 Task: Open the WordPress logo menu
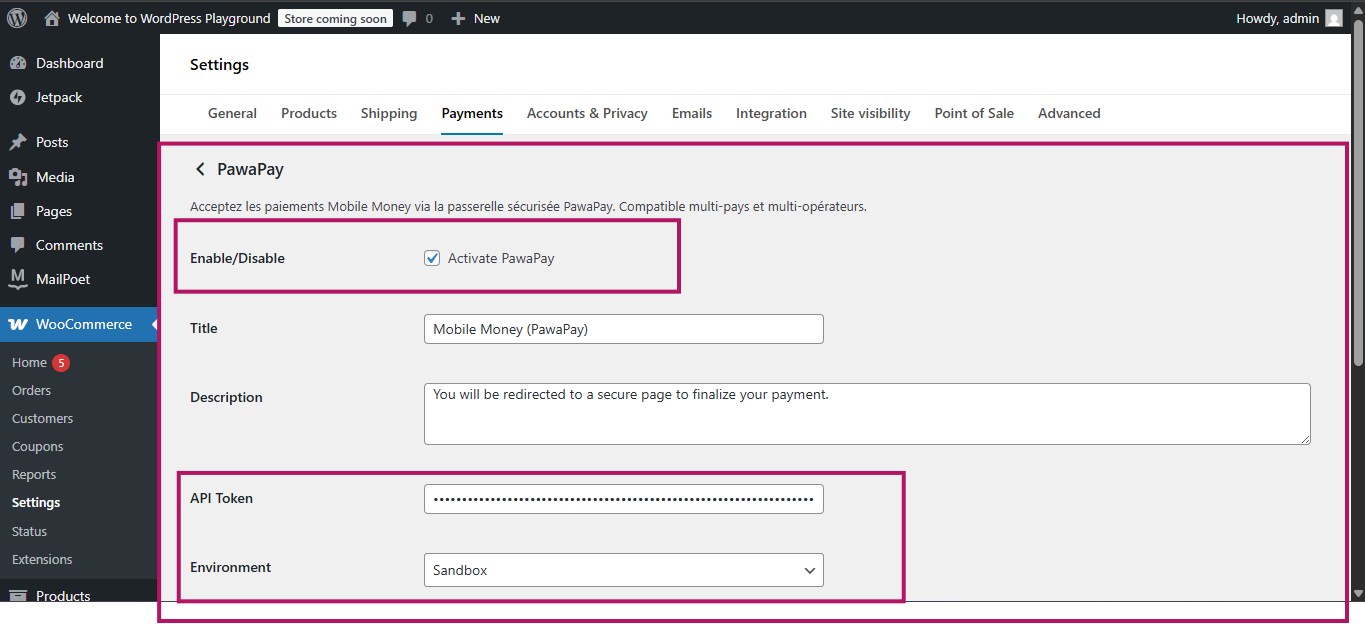point(17,18)
